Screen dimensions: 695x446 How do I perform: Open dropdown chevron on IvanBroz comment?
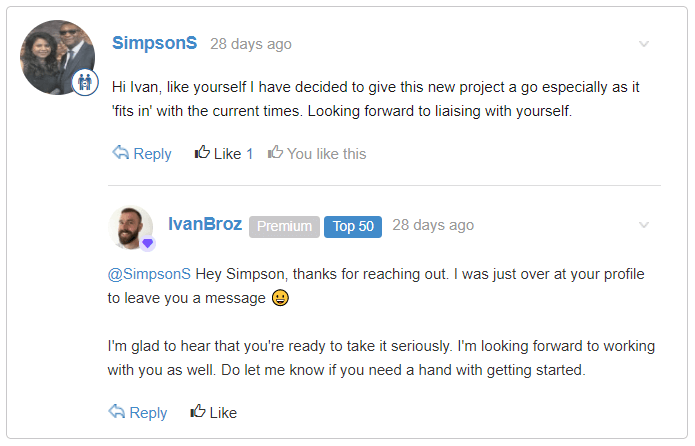[644, 225]
